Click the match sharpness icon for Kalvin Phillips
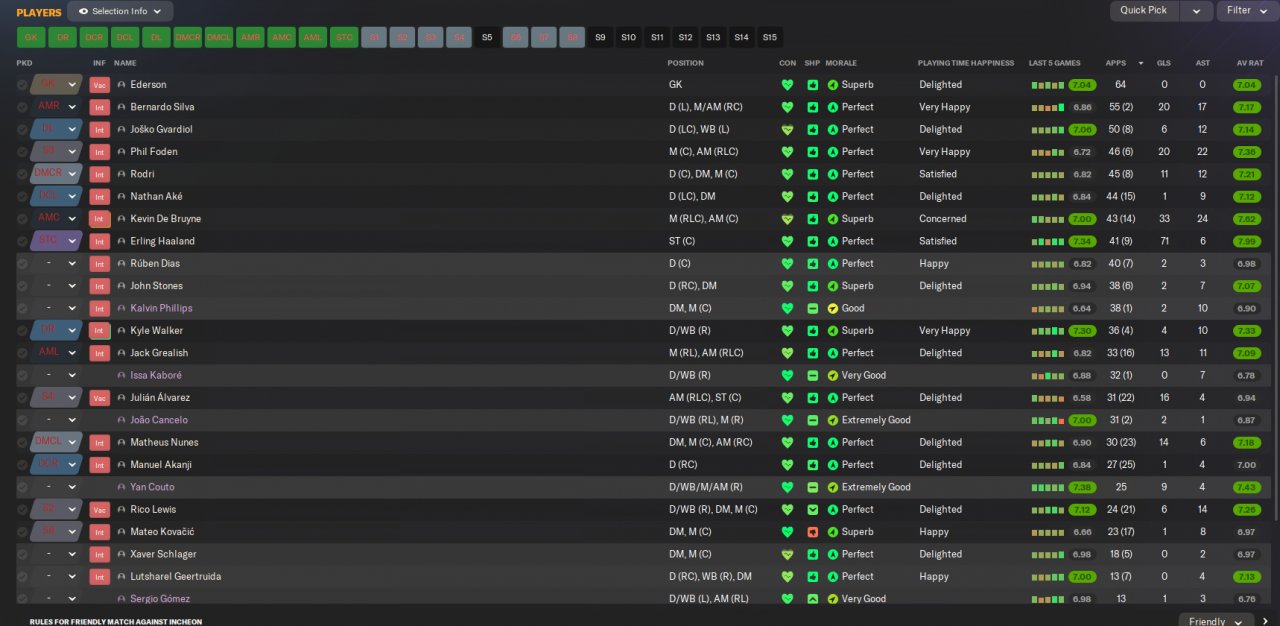The image size is (1280, 626). point(813,308)
